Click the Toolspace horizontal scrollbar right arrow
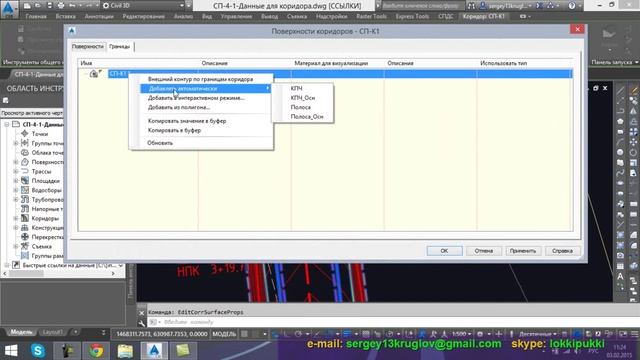640x360 pixels. pyautogui.click(x=113, y=274)
